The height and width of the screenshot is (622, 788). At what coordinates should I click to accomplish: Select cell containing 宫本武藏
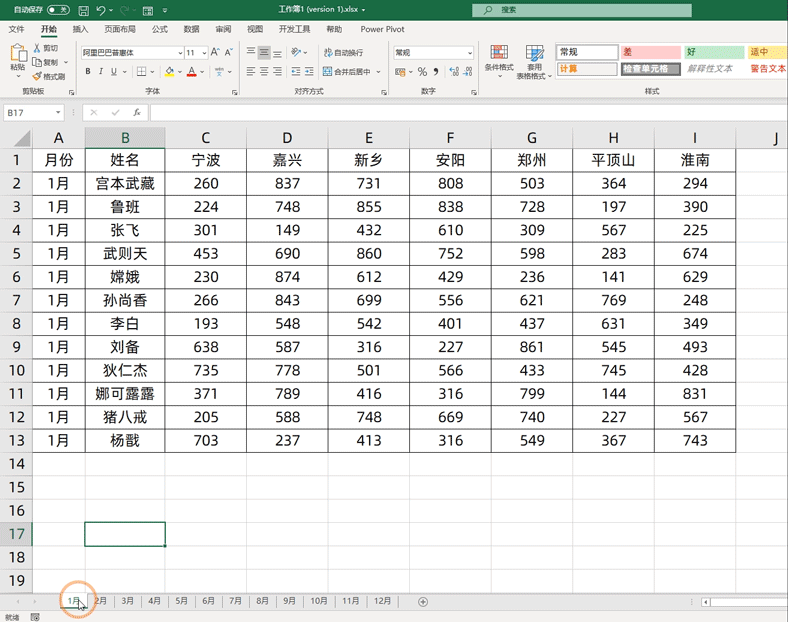click(125, 184)
